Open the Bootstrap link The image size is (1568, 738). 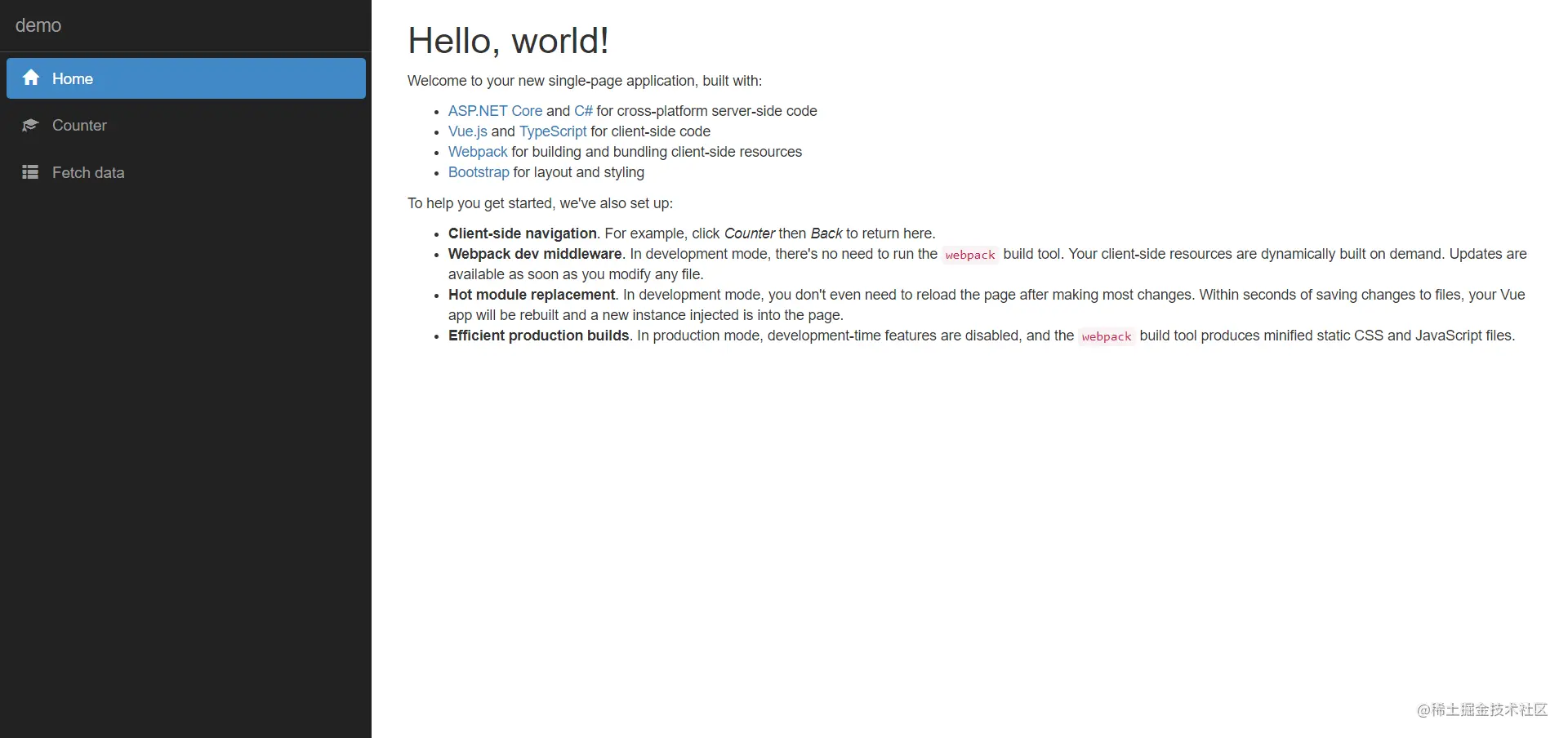point(479,172)
